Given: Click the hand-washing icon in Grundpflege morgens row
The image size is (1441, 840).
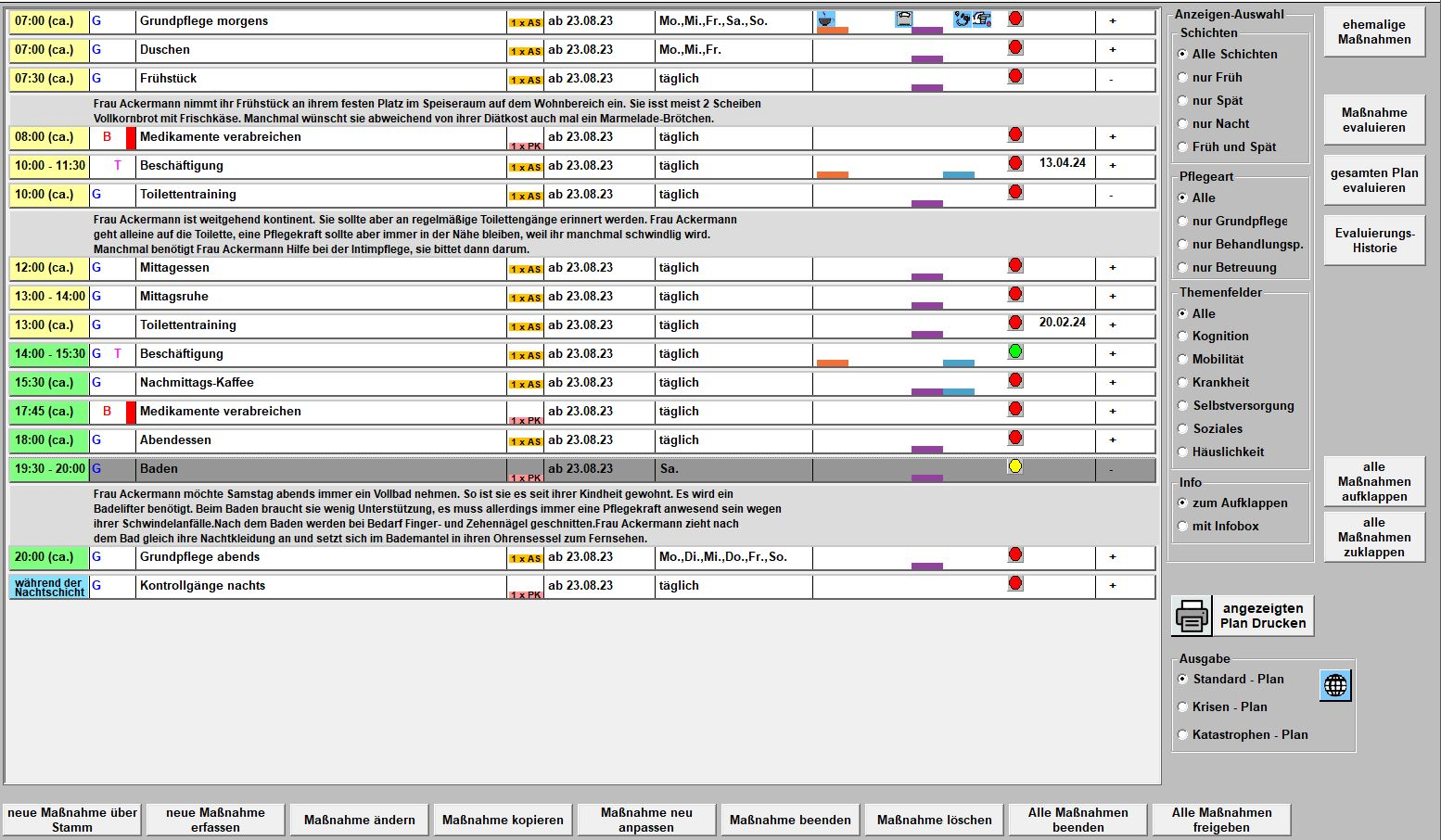Looking at the screenshot, I should (x=963, y=19).
